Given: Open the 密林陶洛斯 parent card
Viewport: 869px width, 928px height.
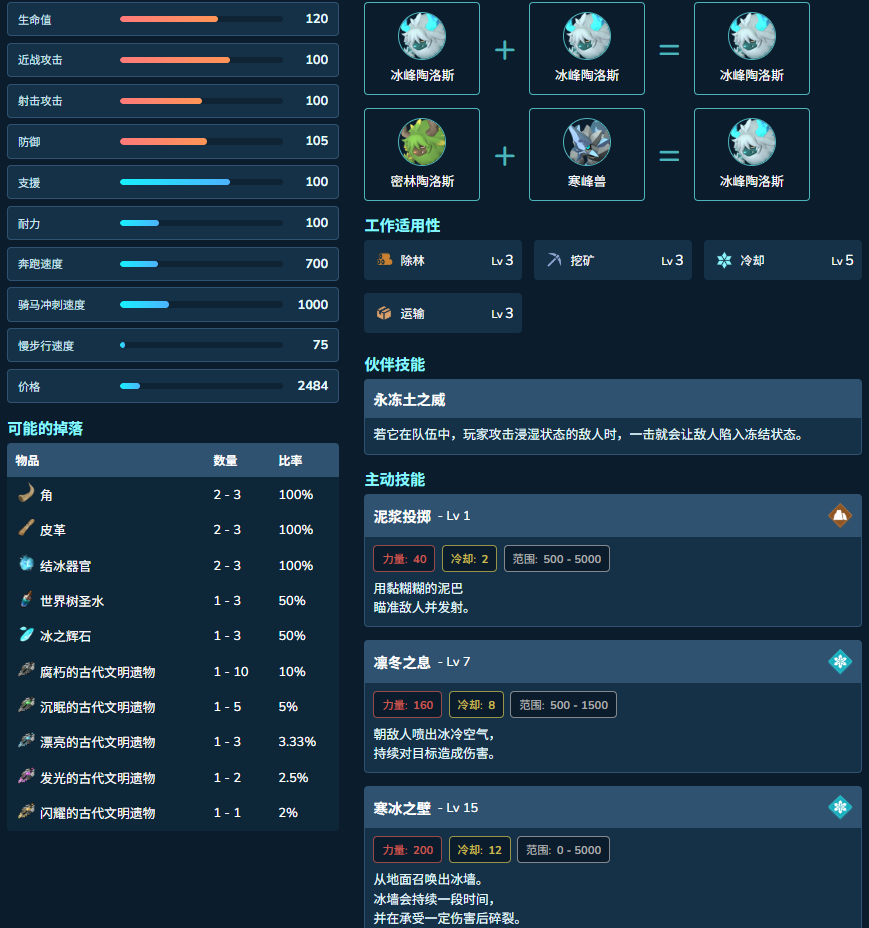Looking at the screenshot, I should point(422,154).
